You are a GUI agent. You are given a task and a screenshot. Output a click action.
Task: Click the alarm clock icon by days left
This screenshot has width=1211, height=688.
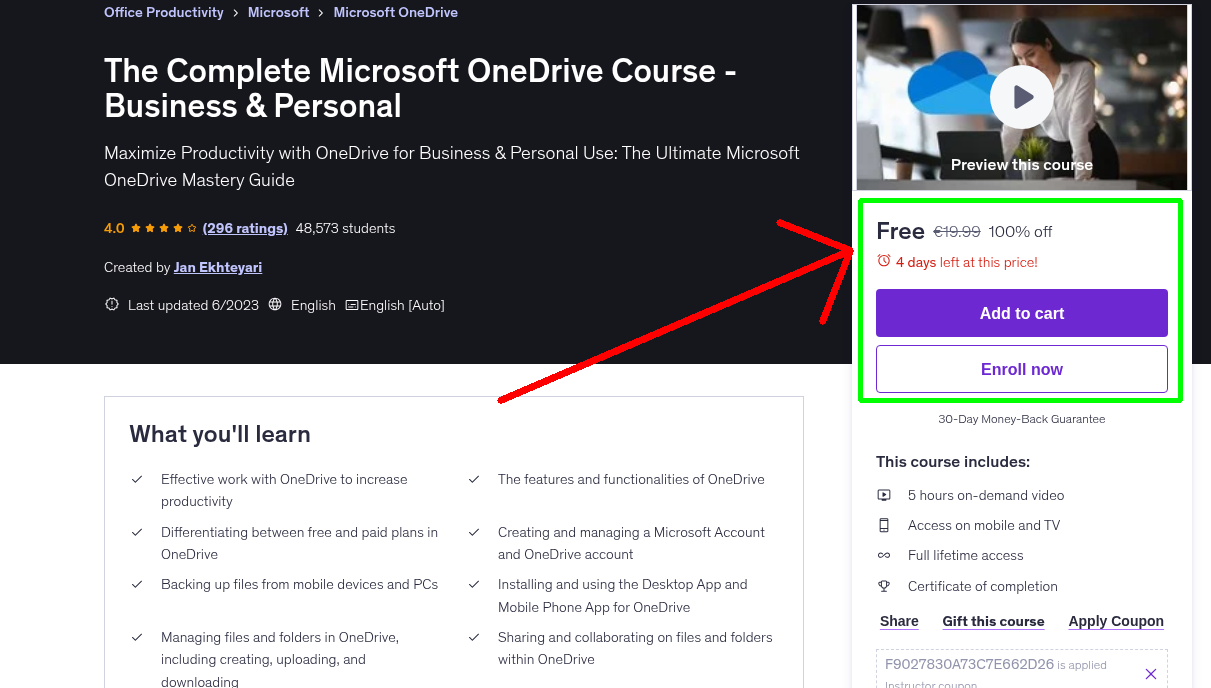click(x=884, y=261)
